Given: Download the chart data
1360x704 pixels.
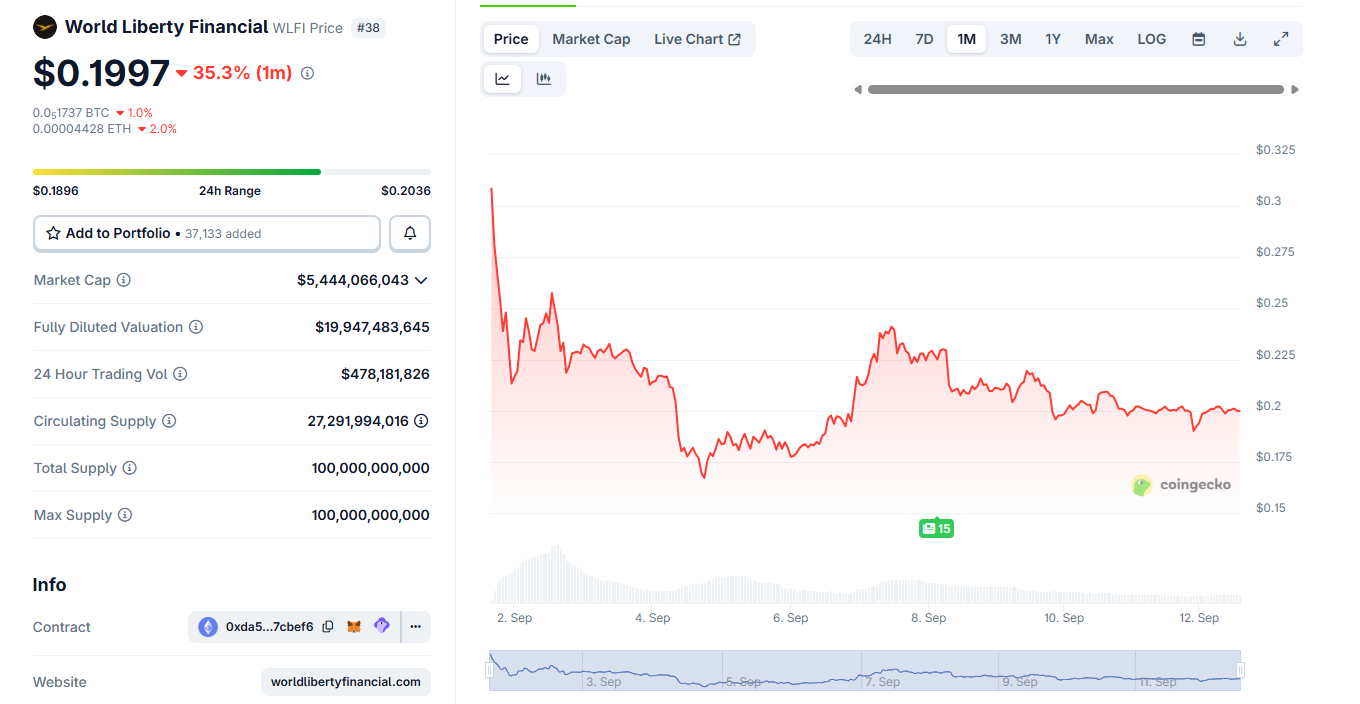Looking at the screenshot, I should (x=1240, y=39).
